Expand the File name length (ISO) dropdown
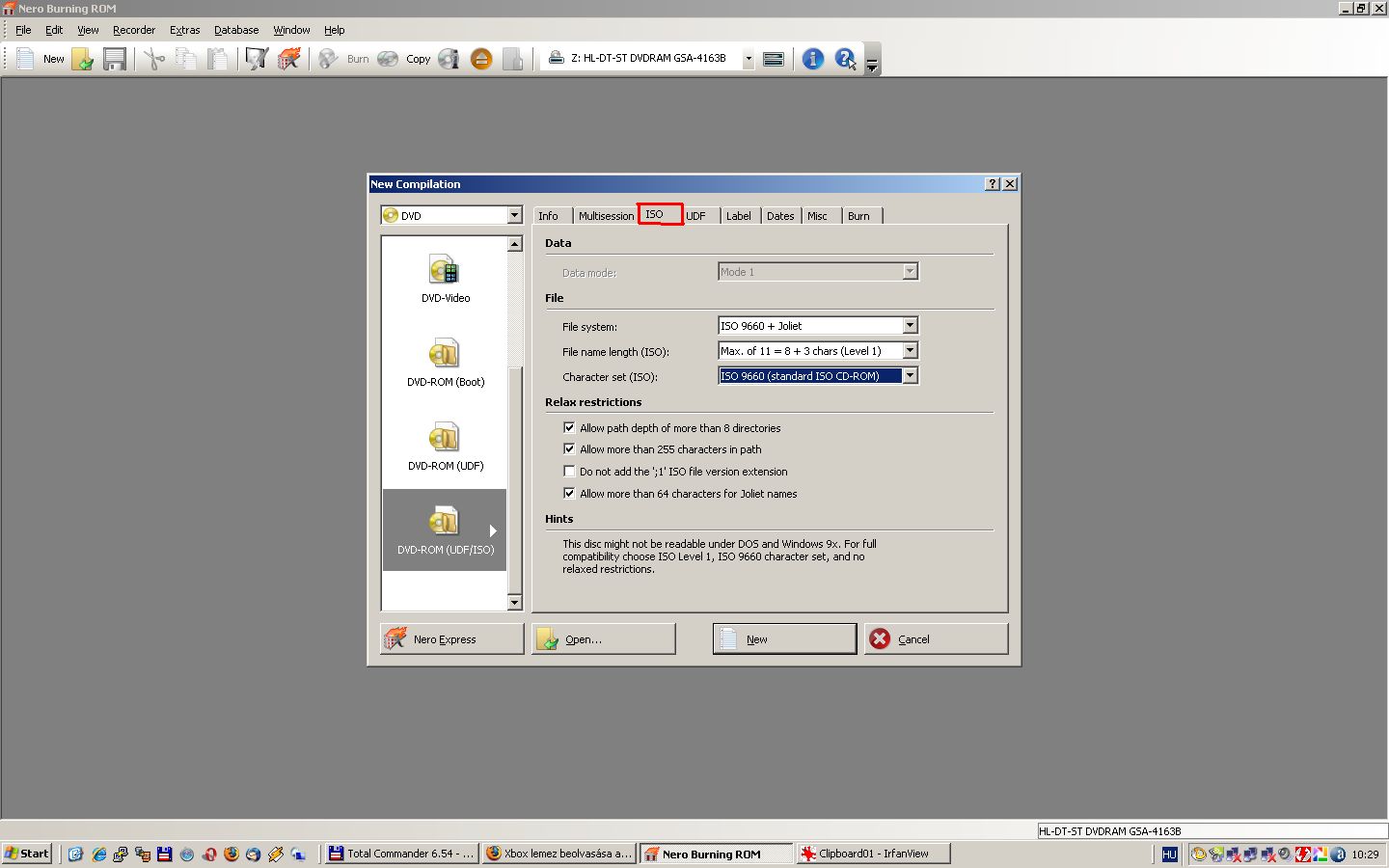 click(x=910, y=351)
